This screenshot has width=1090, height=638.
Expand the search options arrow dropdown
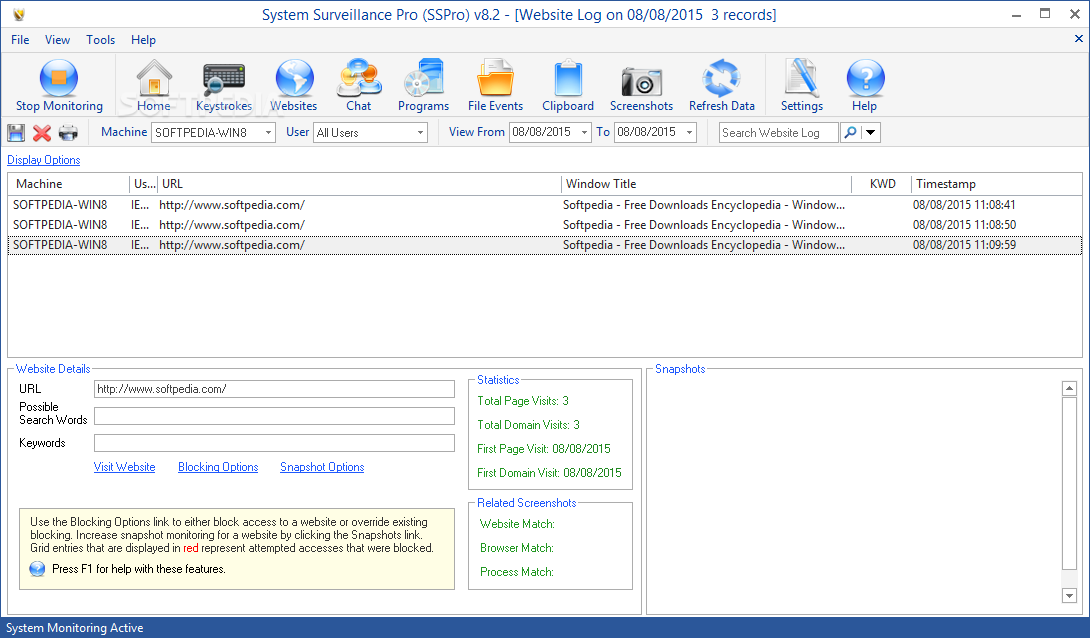click(870, 132)
